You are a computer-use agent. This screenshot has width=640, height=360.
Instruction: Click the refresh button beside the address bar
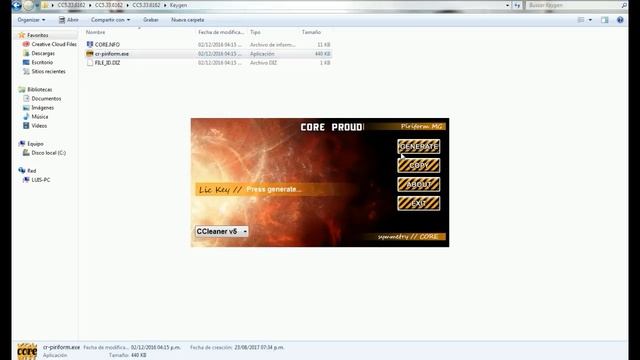(x=517, y=5)
